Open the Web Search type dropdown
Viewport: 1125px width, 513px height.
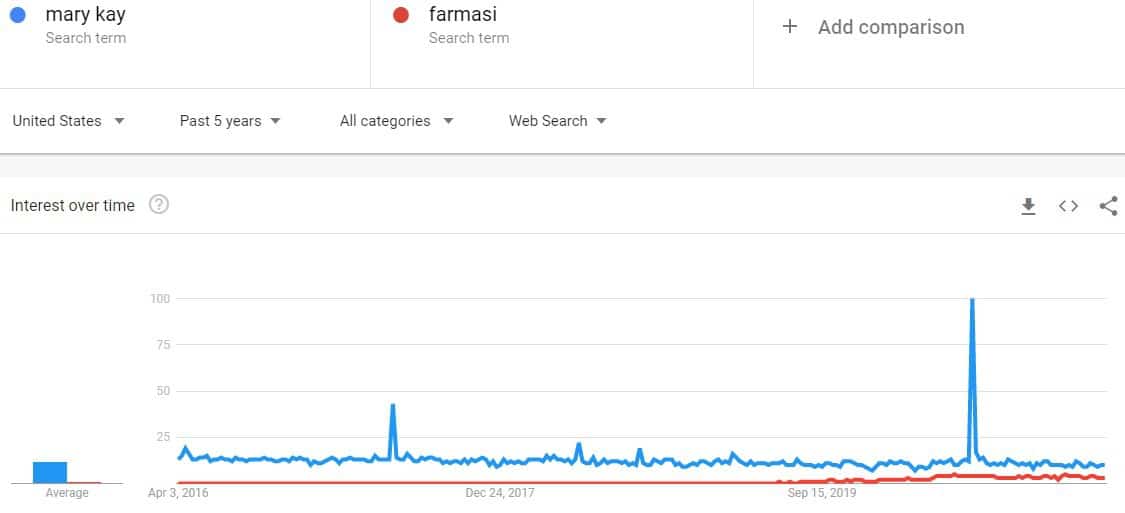click(x=557, y=121)
